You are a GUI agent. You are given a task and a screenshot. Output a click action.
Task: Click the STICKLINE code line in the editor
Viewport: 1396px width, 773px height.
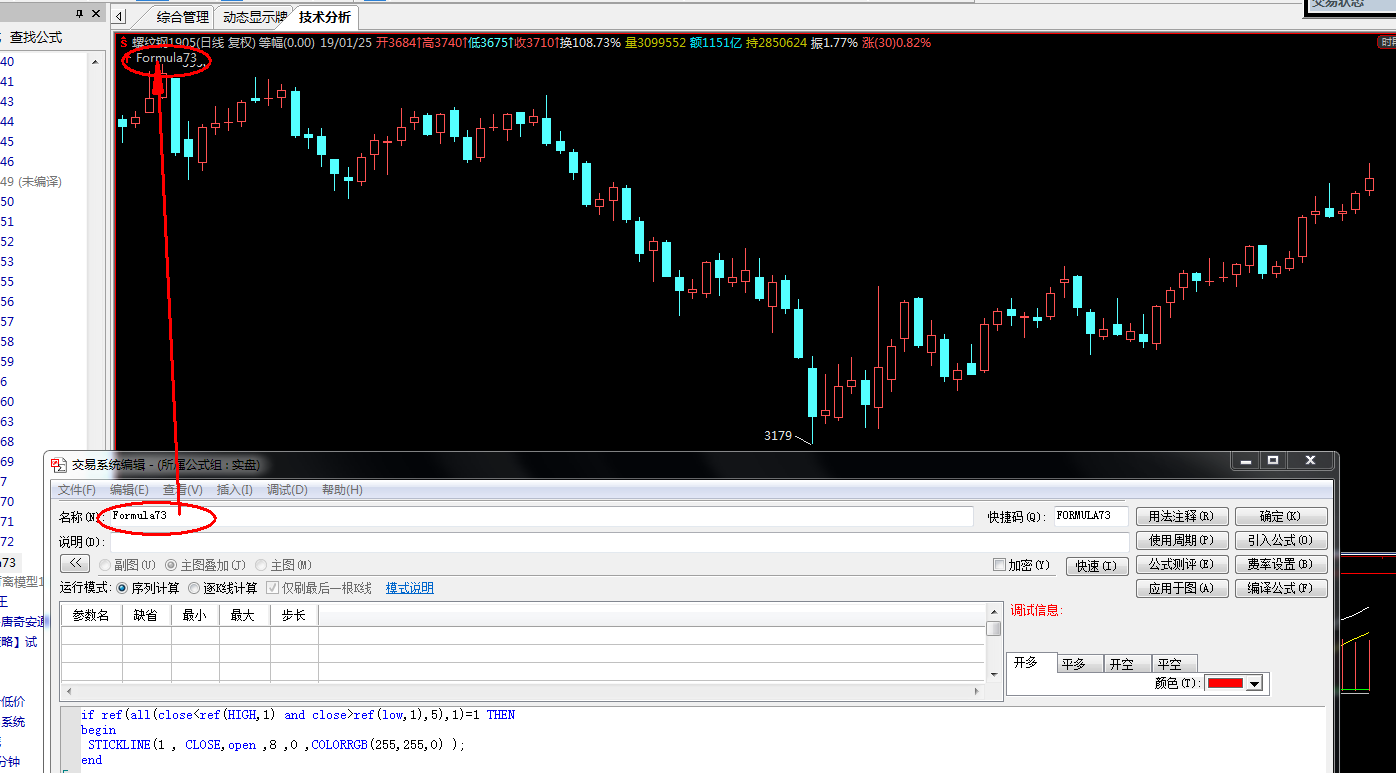pyautogui.click(x=276, y=745)
